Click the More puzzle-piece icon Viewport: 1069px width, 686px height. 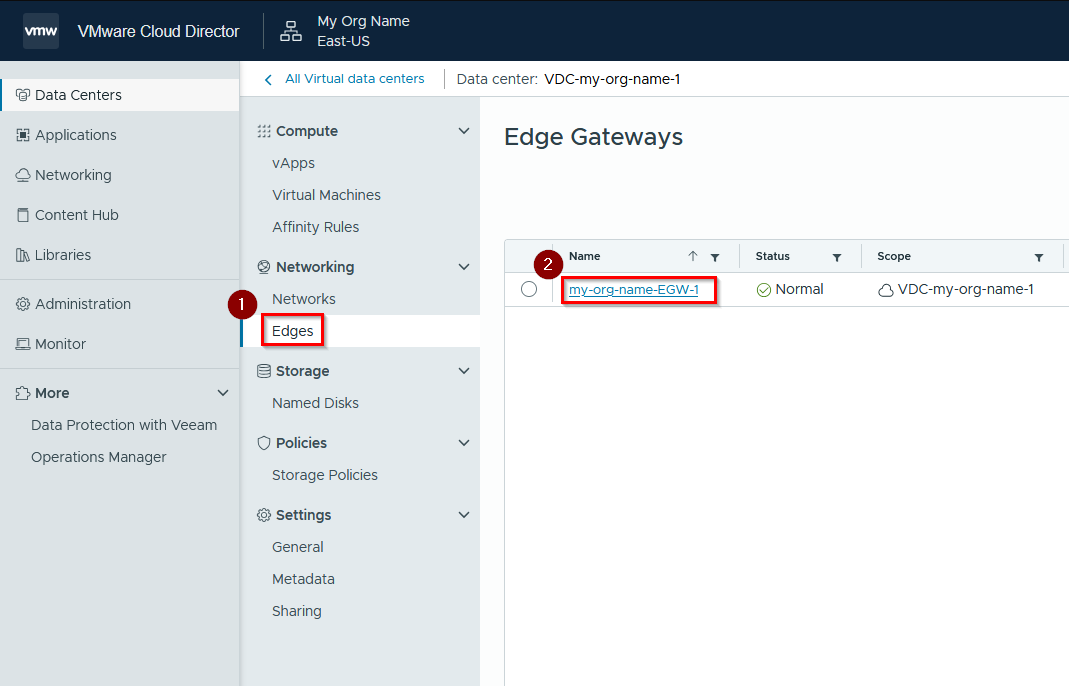tap(22, 393)
